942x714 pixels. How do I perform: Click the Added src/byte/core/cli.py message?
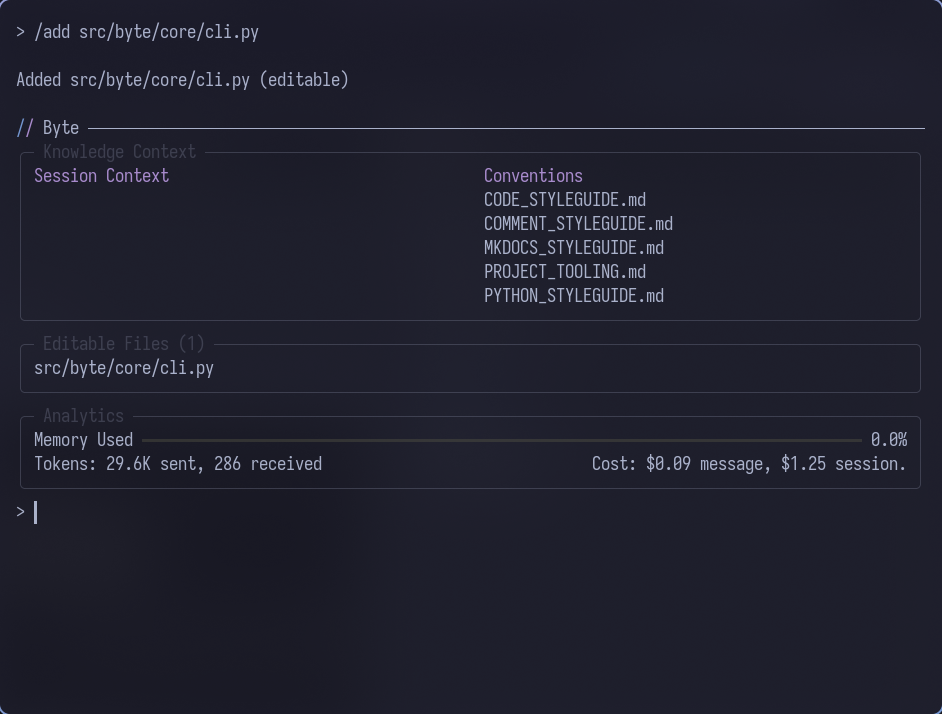click(182, 80)
